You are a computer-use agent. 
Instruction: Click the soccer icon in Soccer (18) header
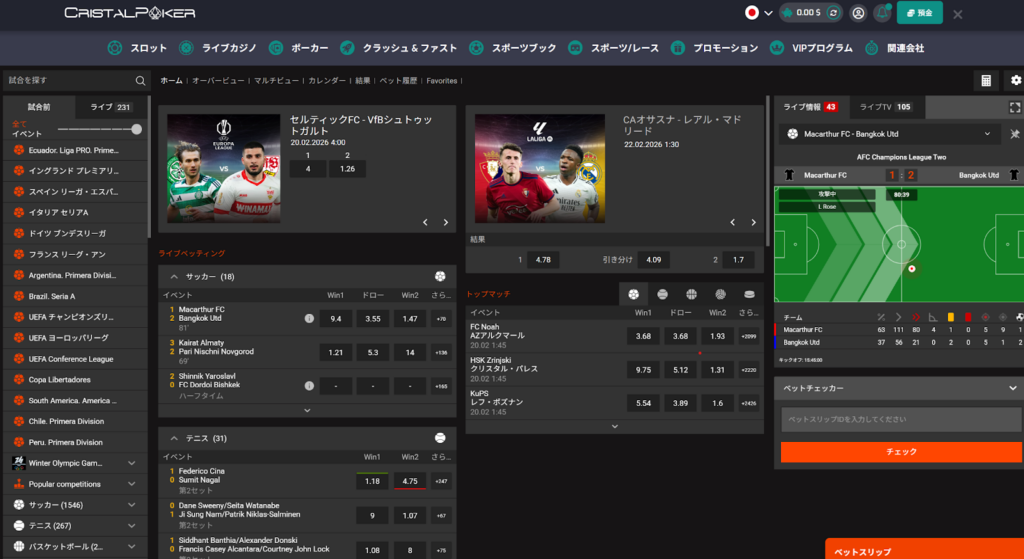440,276
